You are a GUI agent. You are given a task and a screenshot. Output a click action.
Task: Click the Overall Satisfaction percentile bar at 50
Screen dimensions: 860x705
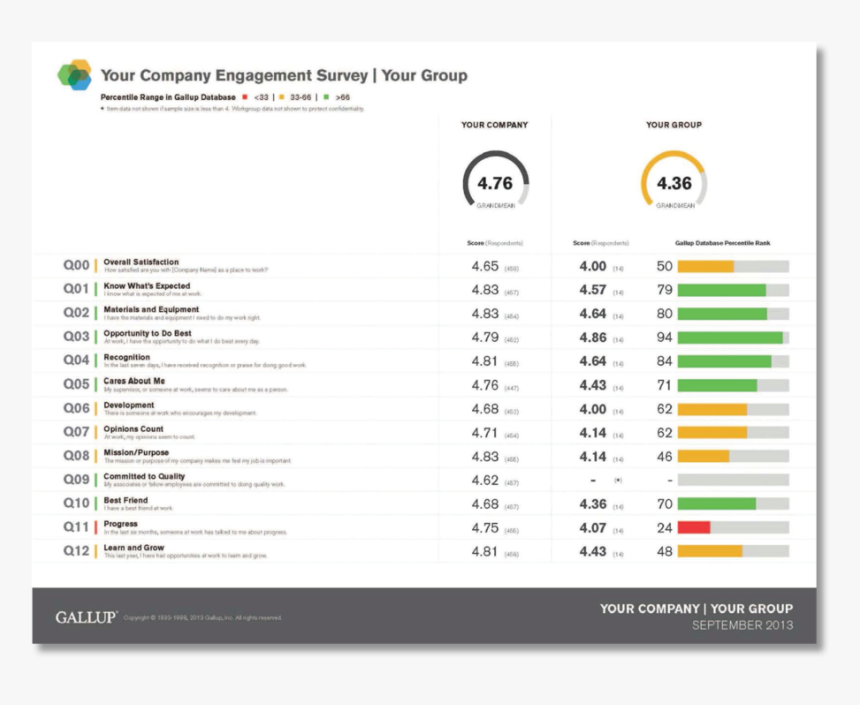coord(733,267)
